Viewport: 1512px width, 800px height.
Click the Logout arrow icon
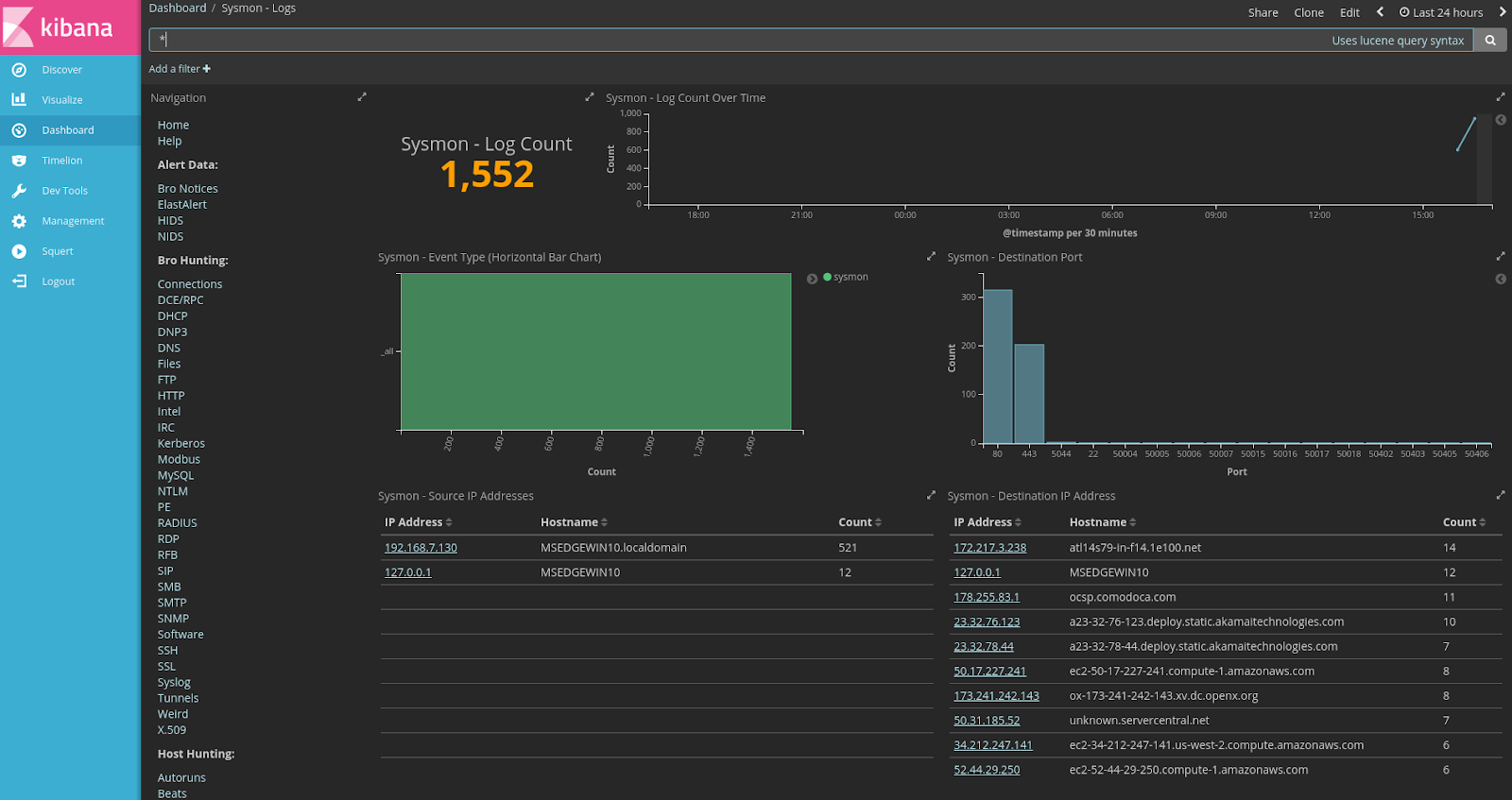tap(19, 281)
